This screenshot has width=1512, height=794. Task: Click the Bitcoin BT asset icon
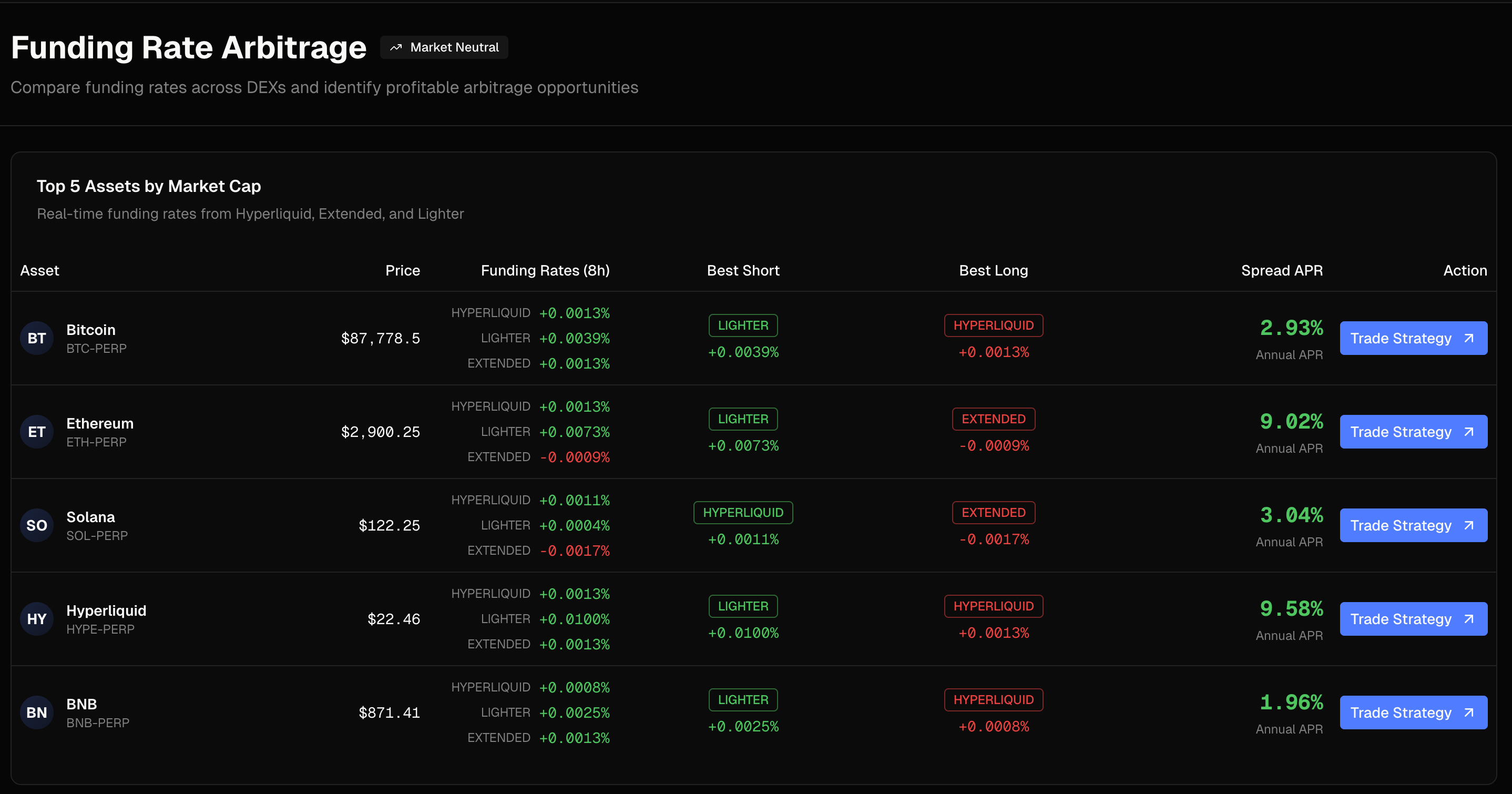pyautogui.click(x=36, y=338)
